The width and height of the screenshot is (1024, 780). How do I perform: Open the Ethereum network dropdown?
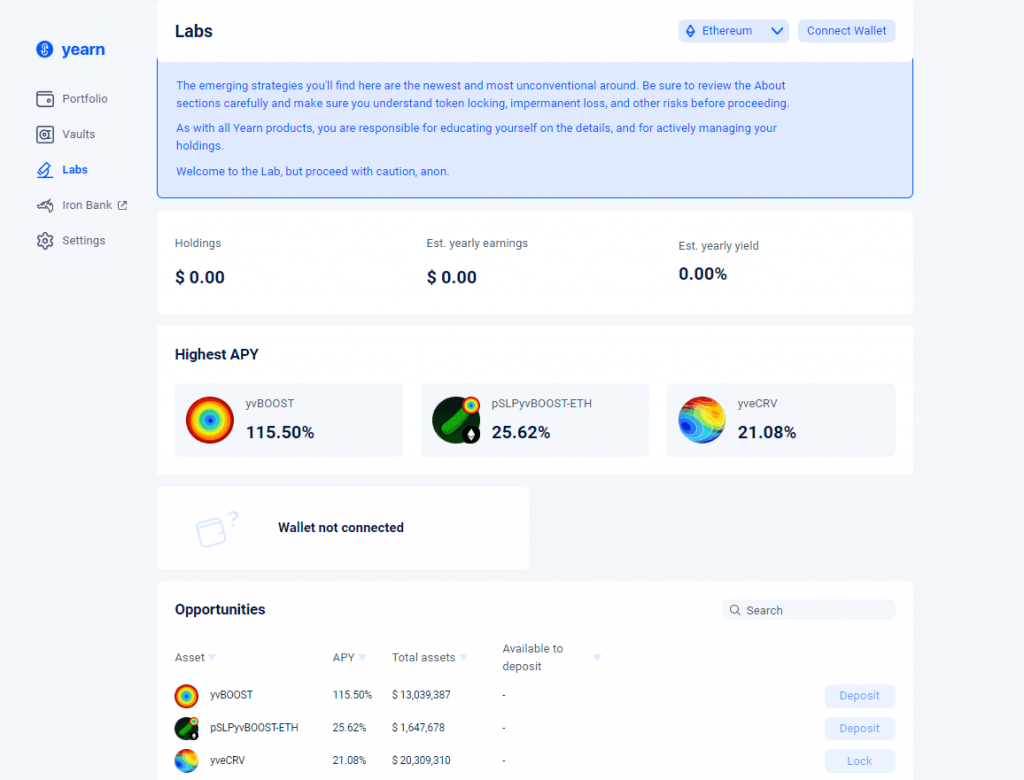point(733,31)
